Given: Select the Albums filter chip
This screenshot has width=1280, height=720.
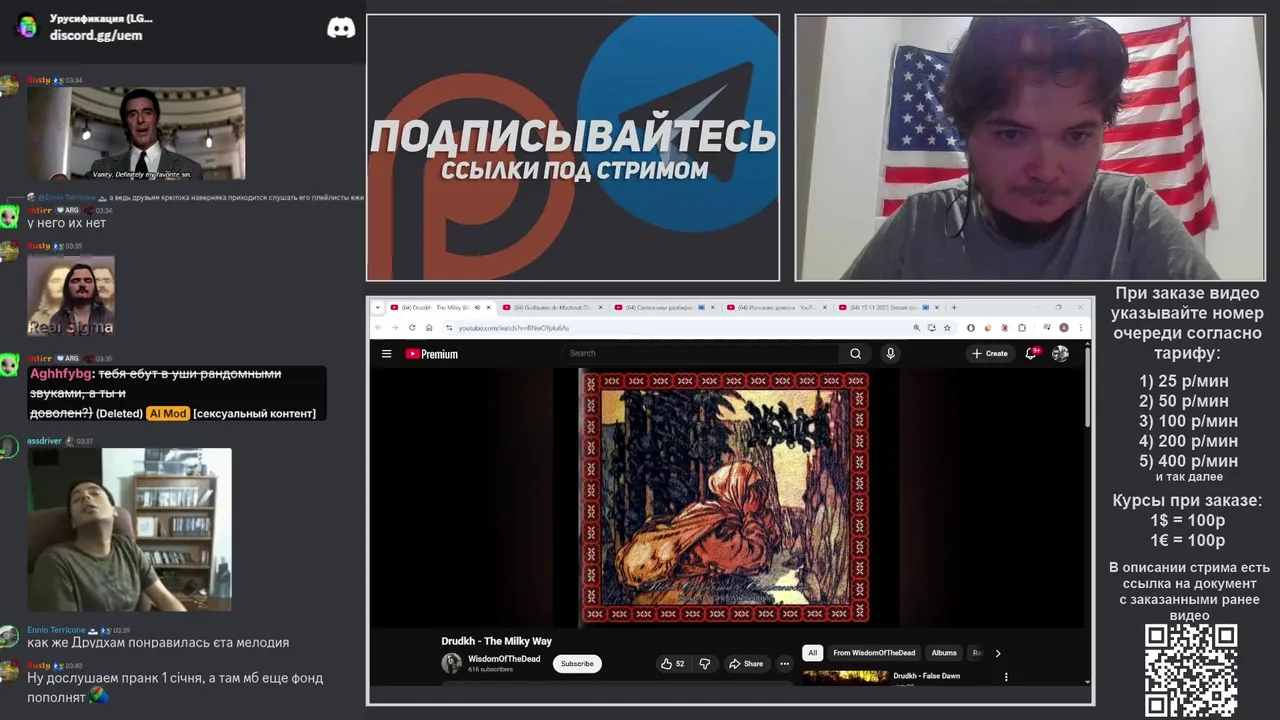Looking at the screenshot, I should [944, 653].
